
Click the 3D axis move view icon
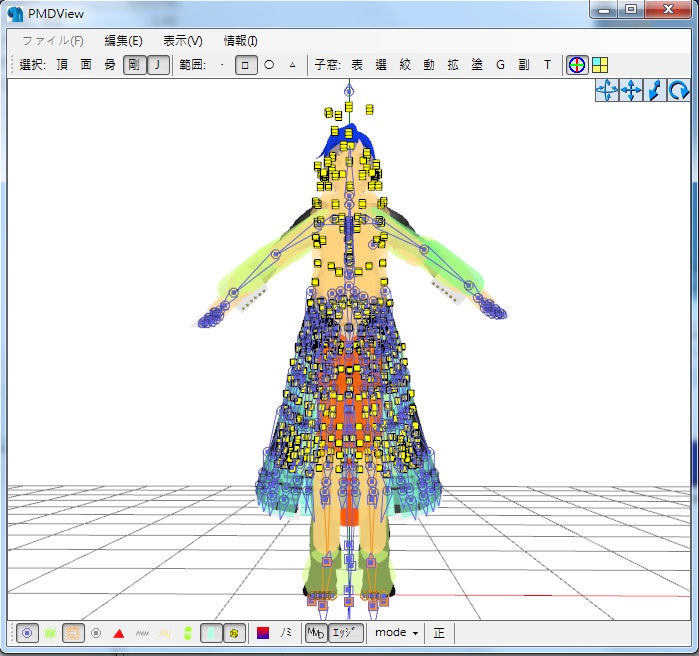point(607,91)
